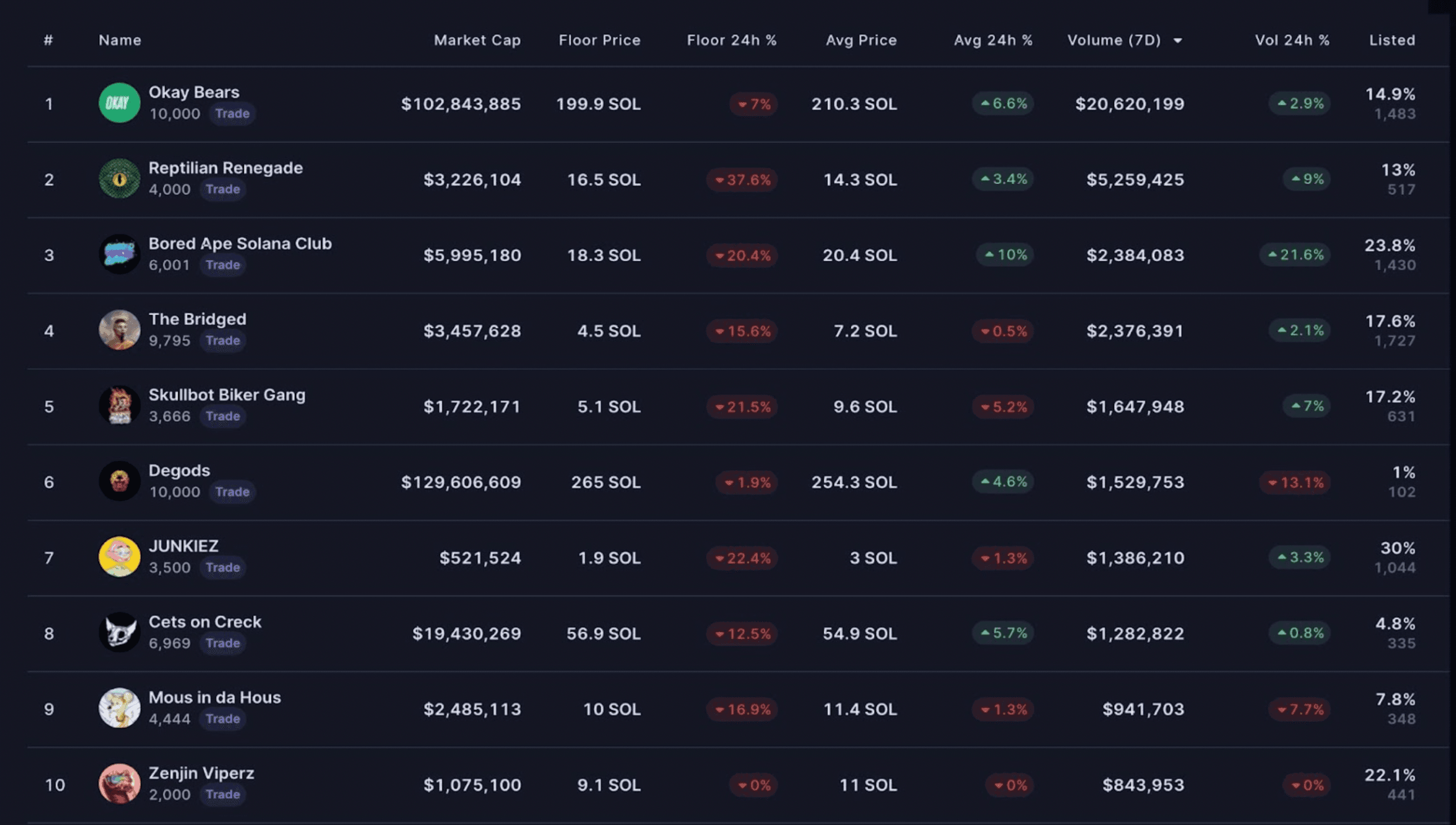Viewport: 1456px width, 825px height.
Task: Sort by Avg Price column header
Action: tap(861, 40)
